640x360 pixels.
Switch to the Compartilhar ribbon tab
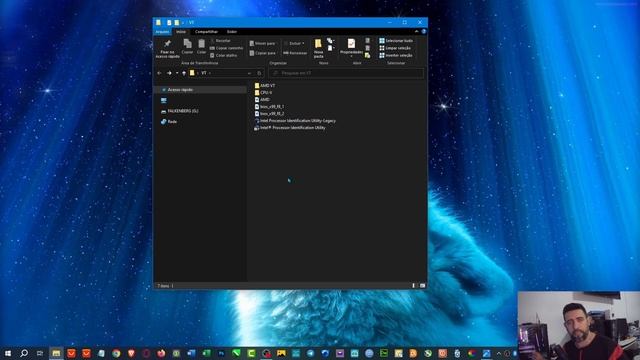point(206,31)
